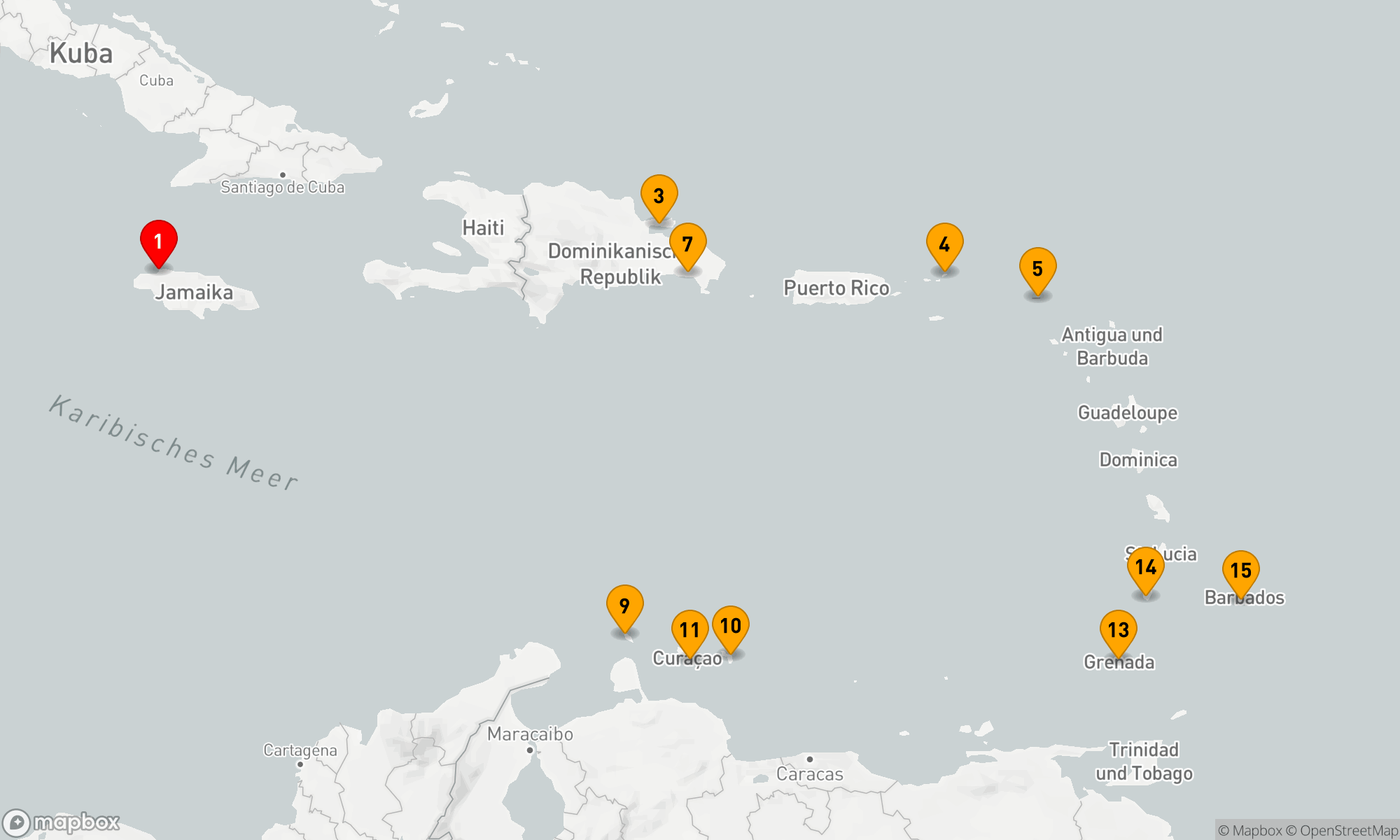This screenshot has width=1400, height=840.
Task: Click the Haiti country label
Action: [x=483, y=227]
